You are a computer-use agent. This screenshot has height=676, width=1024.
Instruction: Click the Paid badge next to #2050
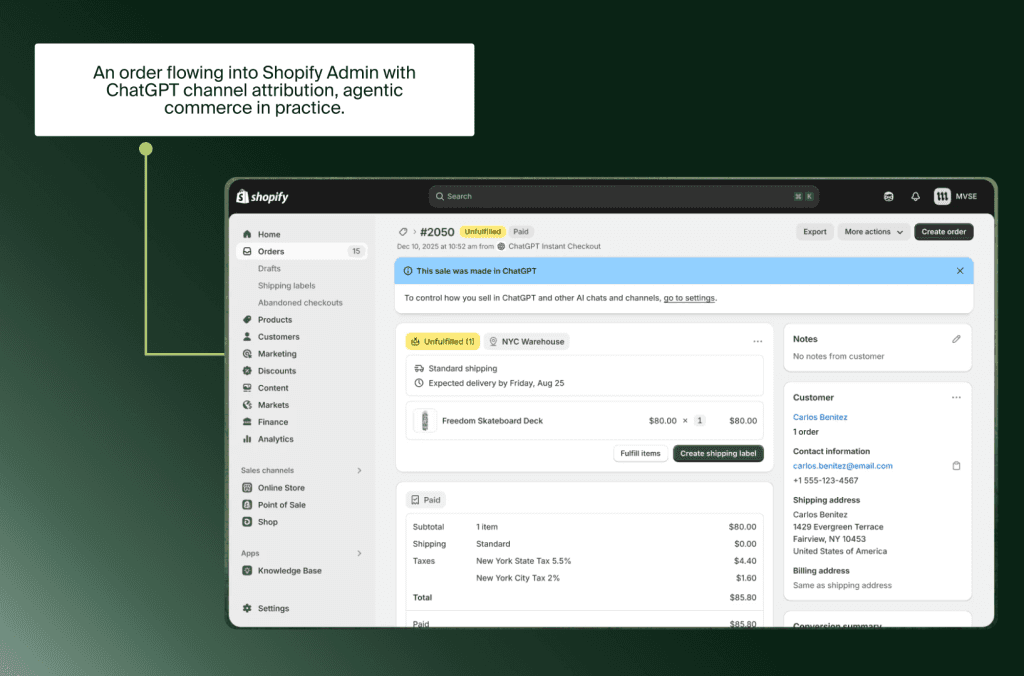(520, 232)
